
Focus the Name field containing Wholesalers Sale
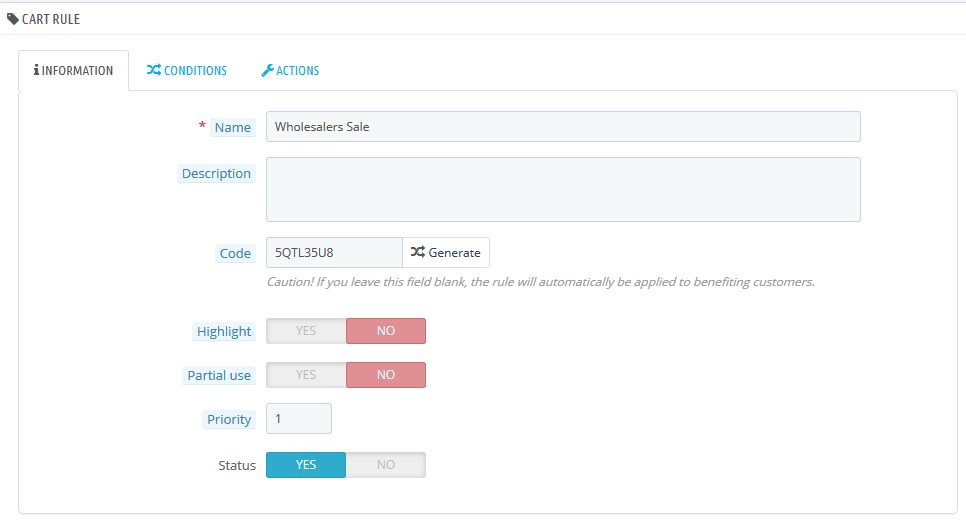click(x=562, y=127)
